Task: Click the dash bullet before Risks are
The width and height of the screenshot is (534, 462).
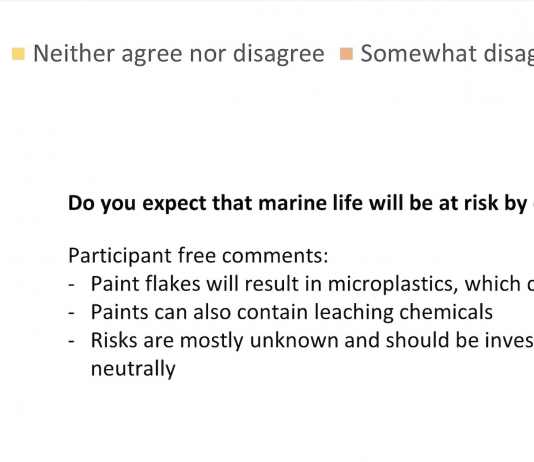Action: tap(71, 341)
